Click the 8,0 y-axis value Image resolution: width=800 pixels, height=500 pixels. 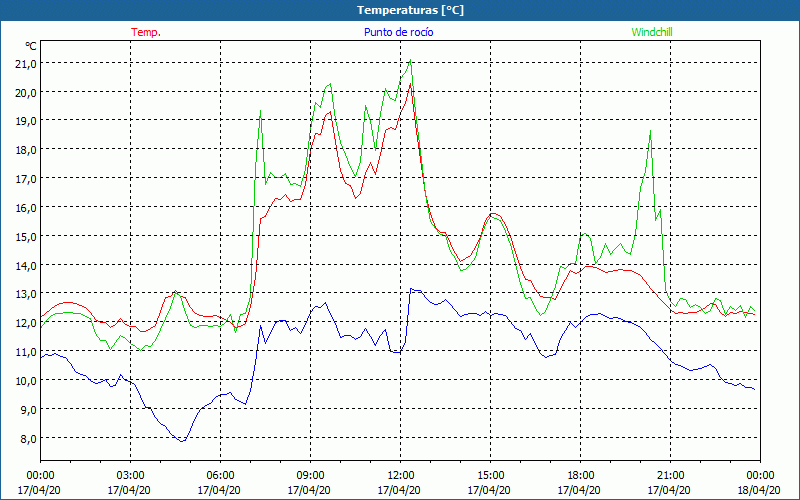coord(30,438)
